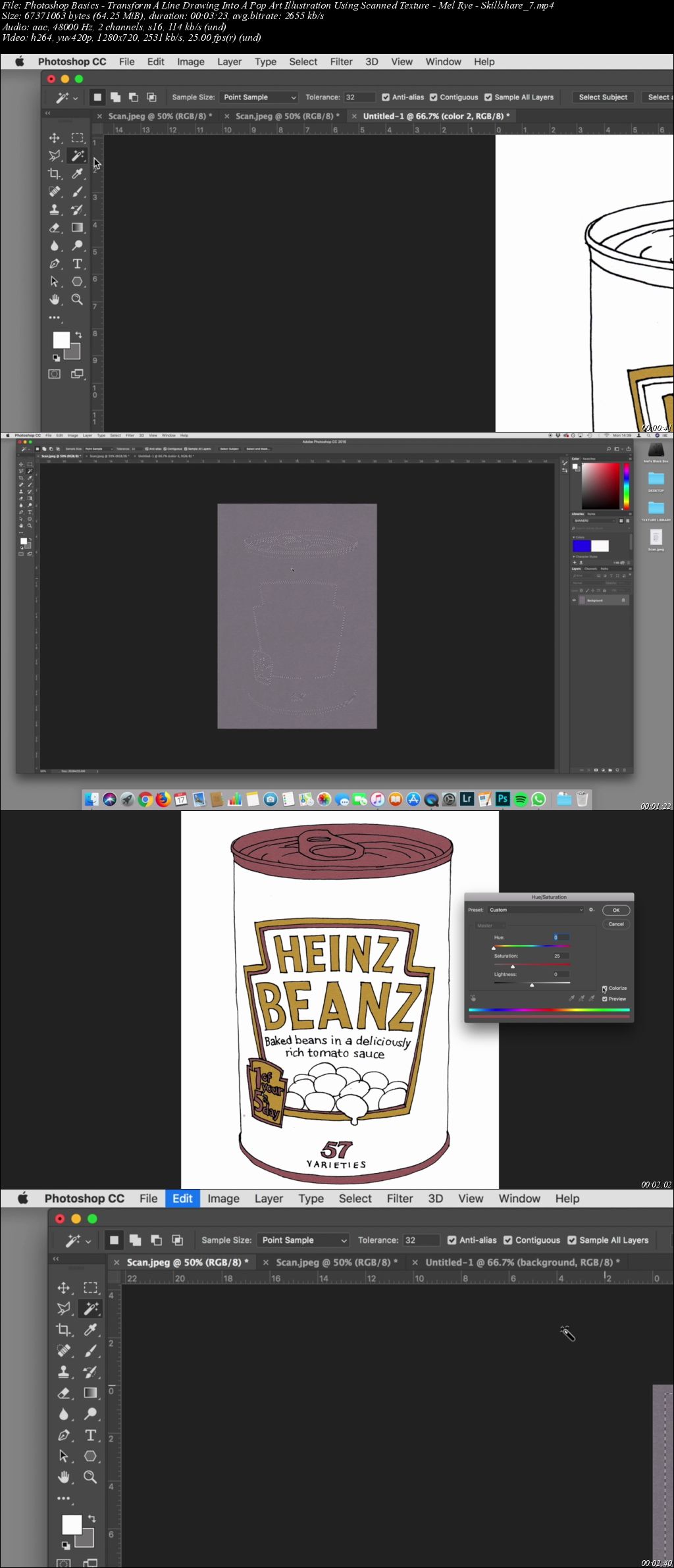Open tool preset picker arrow in 00:00:41 frame
This screenshot has width=674, height=1568.
75,98
